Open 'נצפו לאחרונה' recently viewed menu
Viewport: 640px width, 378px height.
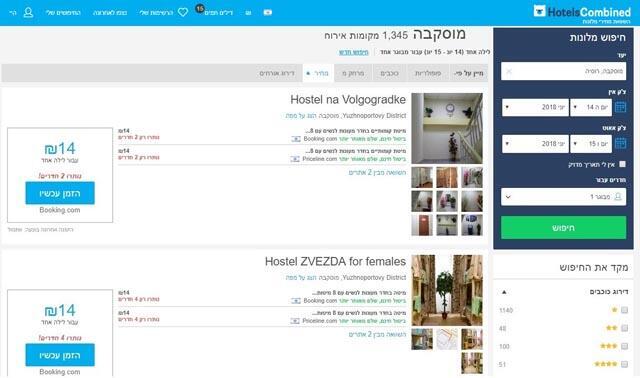click(x=110, y=13)
